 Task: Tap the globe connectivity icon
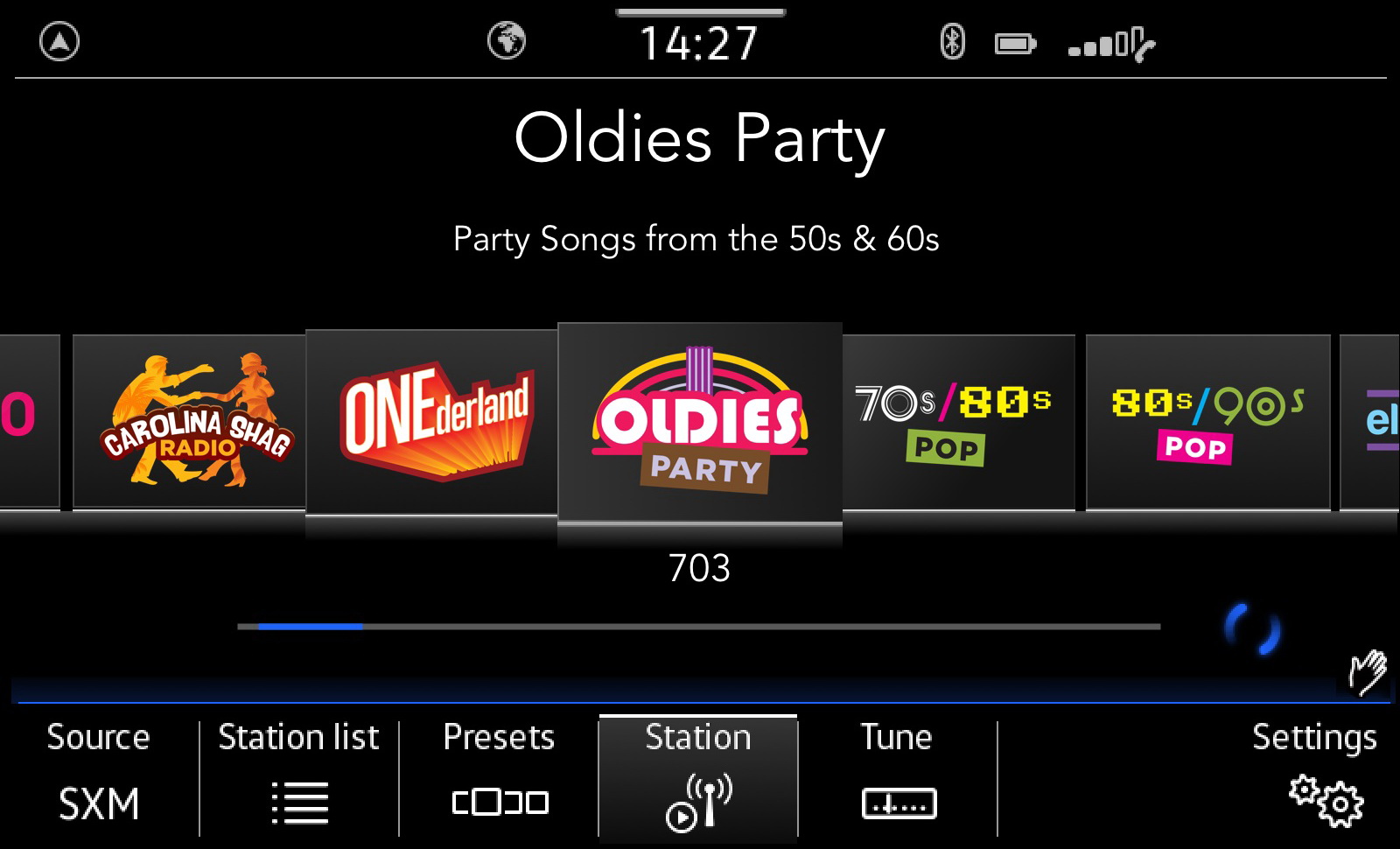(507, 41)
